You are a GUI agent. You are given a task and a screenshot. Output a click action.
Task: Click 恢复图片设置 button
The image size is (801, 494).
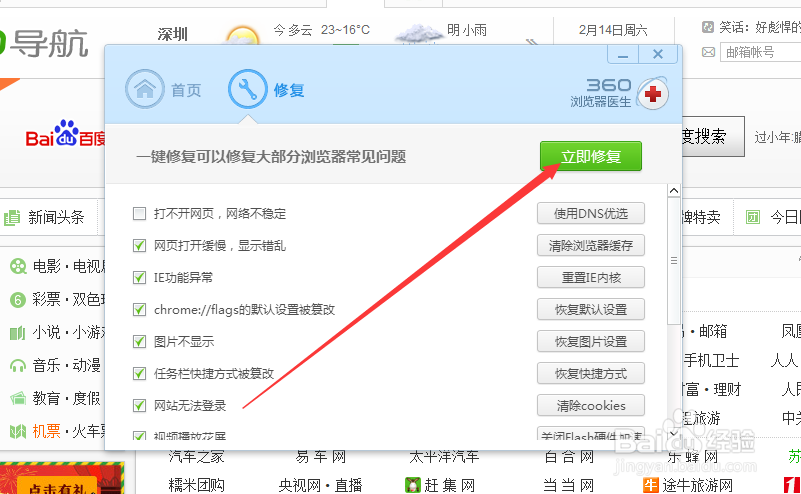[591, 341]
